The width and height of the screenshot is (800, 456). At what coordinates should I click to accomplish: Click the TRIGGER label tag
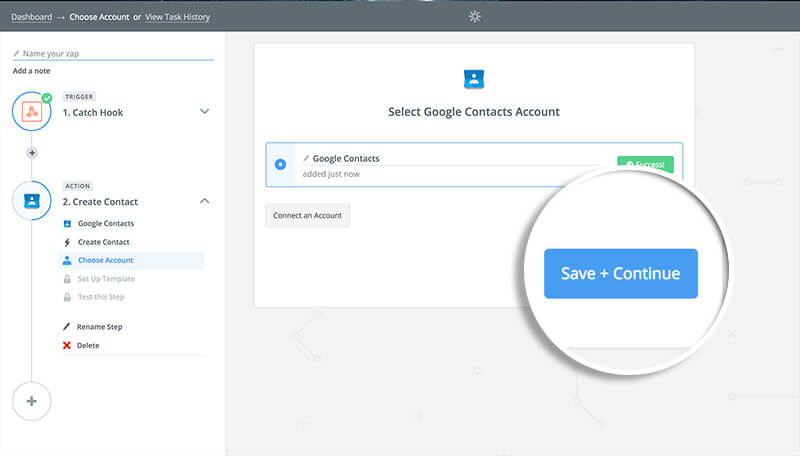pos(79,96)
